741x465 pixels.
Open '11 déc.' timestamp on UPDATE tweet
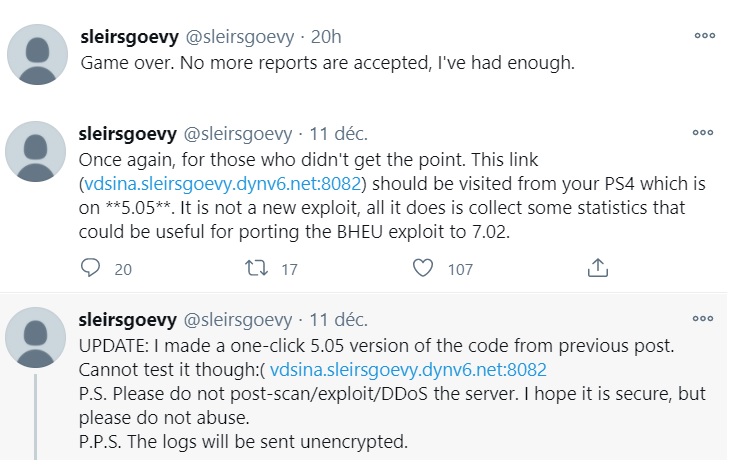point(338,320)
